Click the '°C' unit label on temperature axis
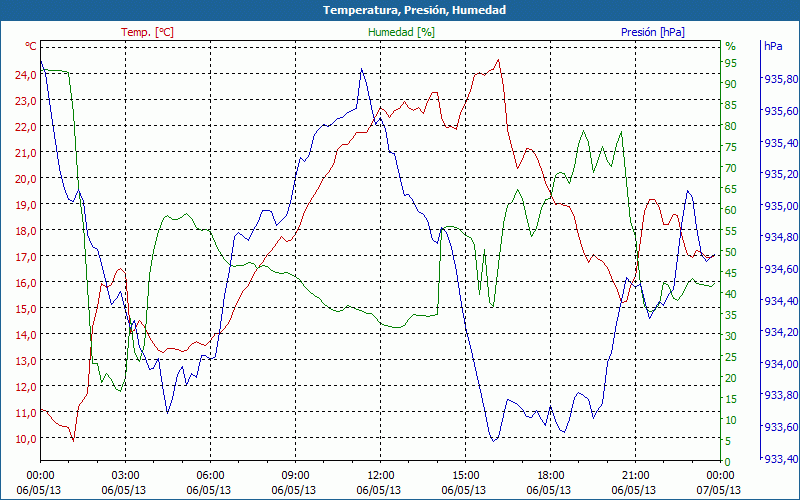The image size is (800, 500). (31, 46)
